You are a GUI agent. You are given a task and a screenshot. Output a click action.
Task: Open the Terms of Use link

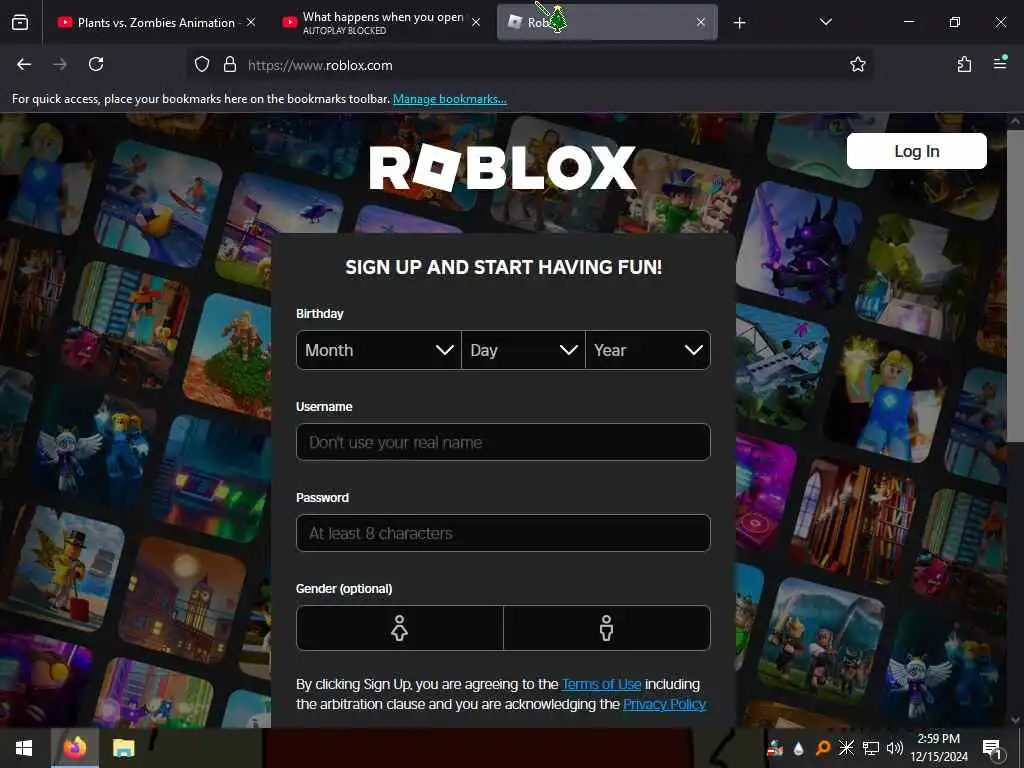pos(601,684)
